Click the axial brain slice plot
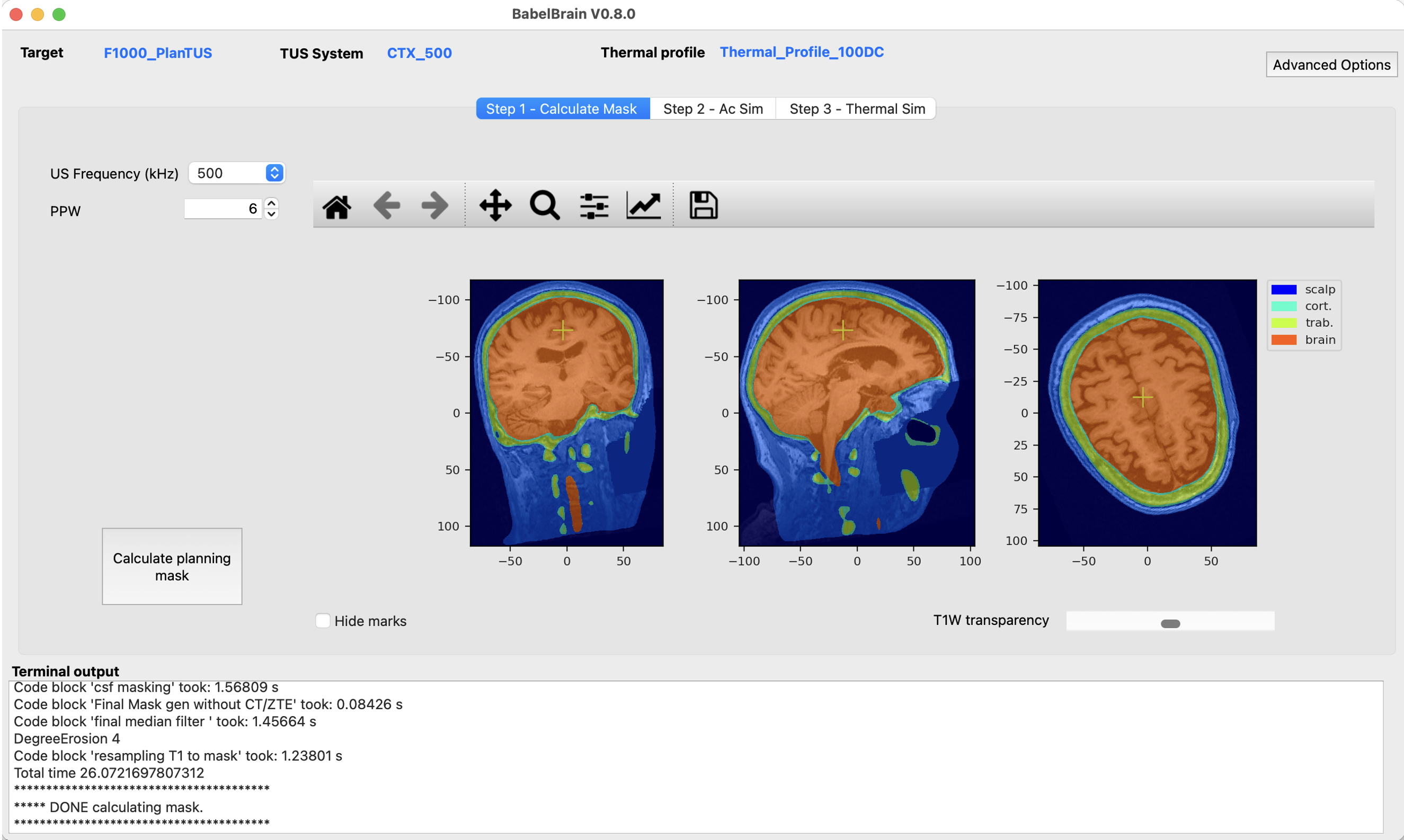 click(x=1147, y=412)
